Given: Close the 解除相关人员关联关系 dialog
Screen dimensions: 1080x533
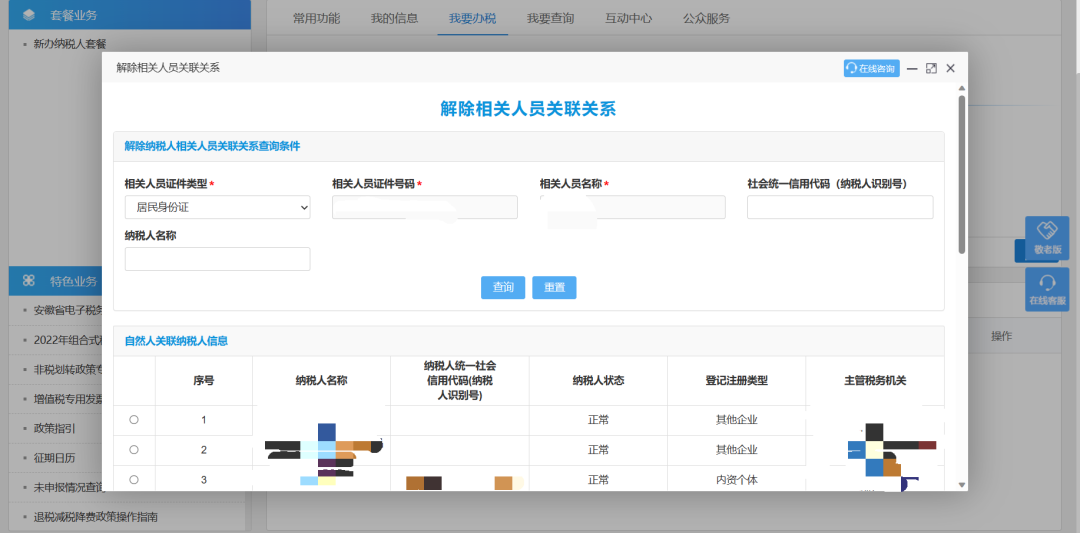Looking at the screenshot, I should pyautogui.click(x=950, y=68).
